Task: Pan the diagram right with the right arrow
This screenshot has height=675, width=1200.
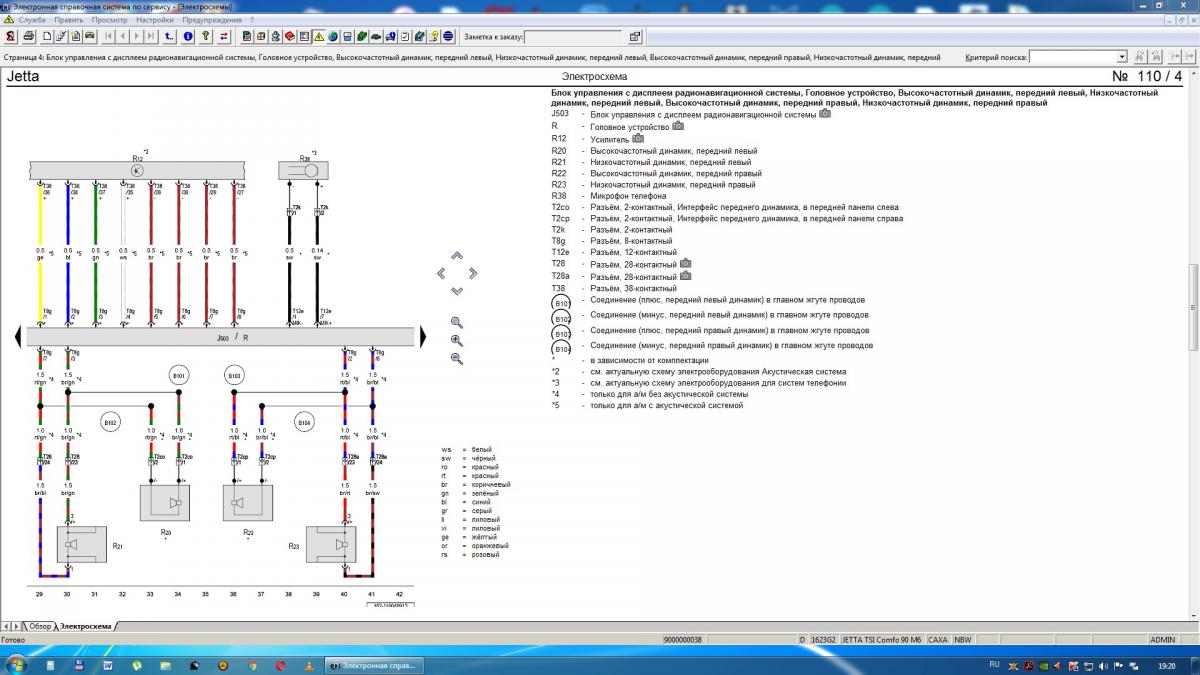Action: click(473, 273)
